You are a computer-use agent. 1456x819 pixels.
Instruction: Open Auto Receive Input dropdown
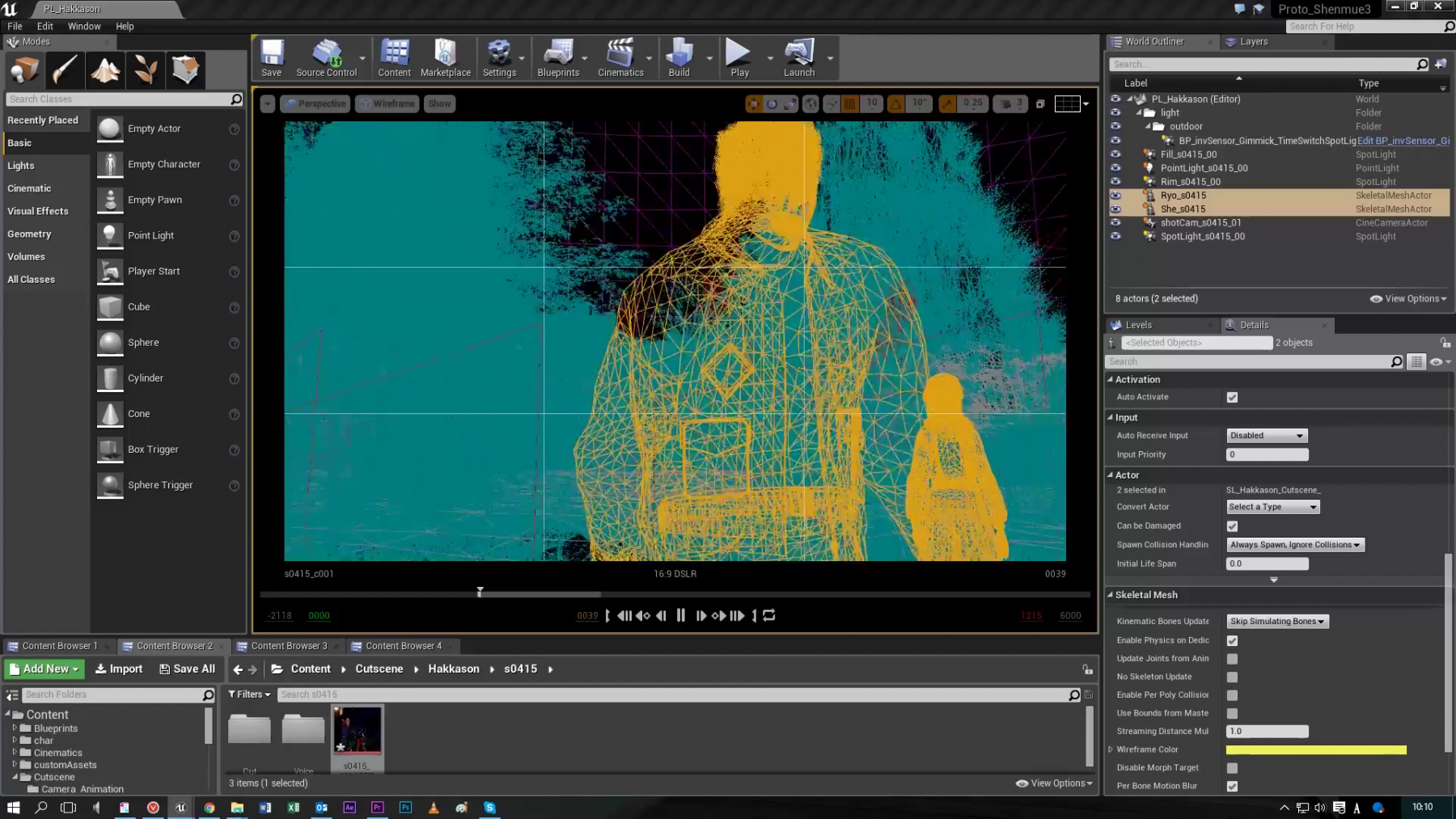point(1267,435)
